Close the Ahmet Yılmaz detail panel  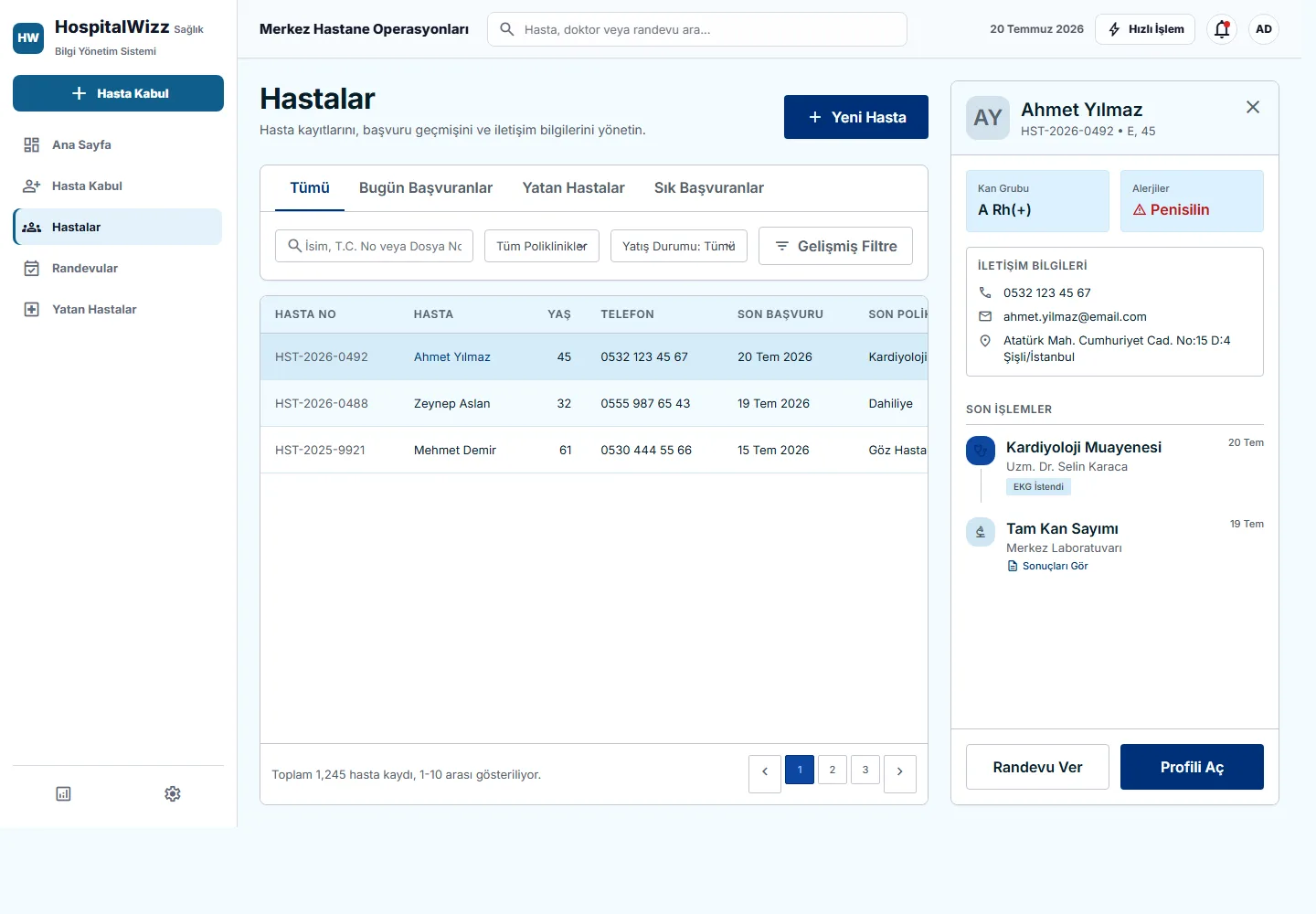pyautogui.click(x=1253, y=108)
